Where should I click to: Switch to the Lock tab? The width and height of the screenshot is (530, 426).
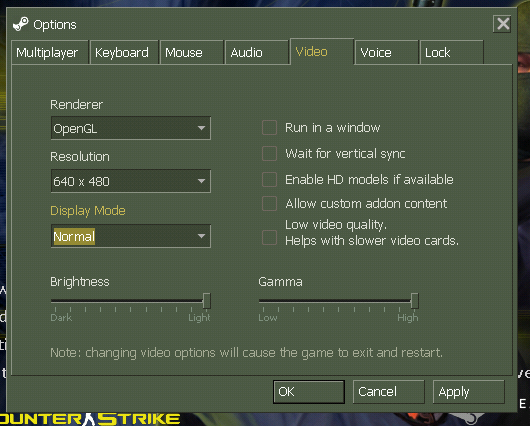click(x=452, y=52)
